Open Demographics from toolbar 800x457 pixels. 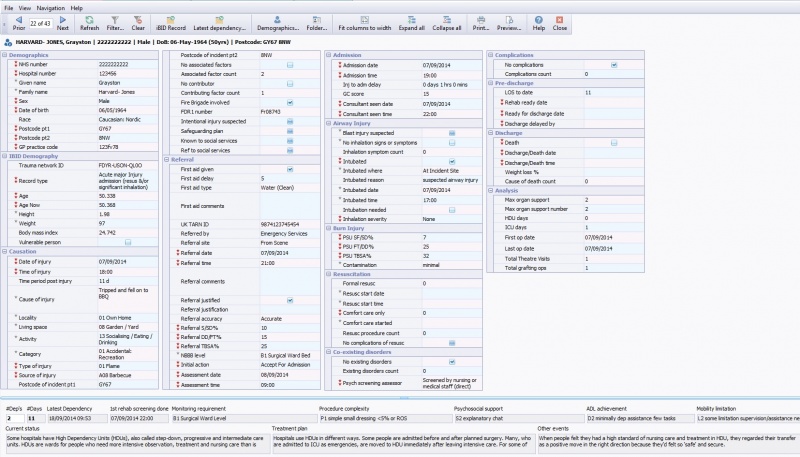tap(278, 23)
